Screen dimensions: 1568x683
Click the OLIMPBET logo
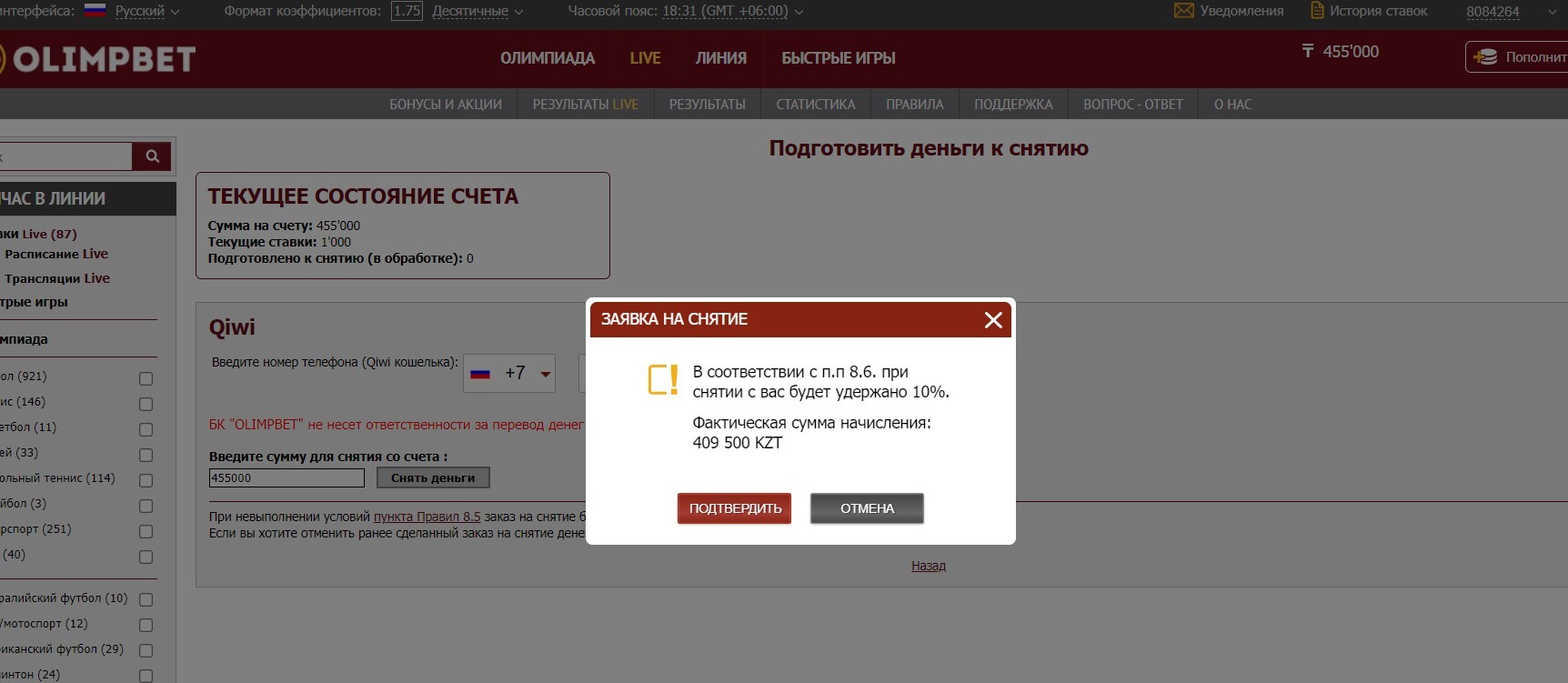click(96, 59)
